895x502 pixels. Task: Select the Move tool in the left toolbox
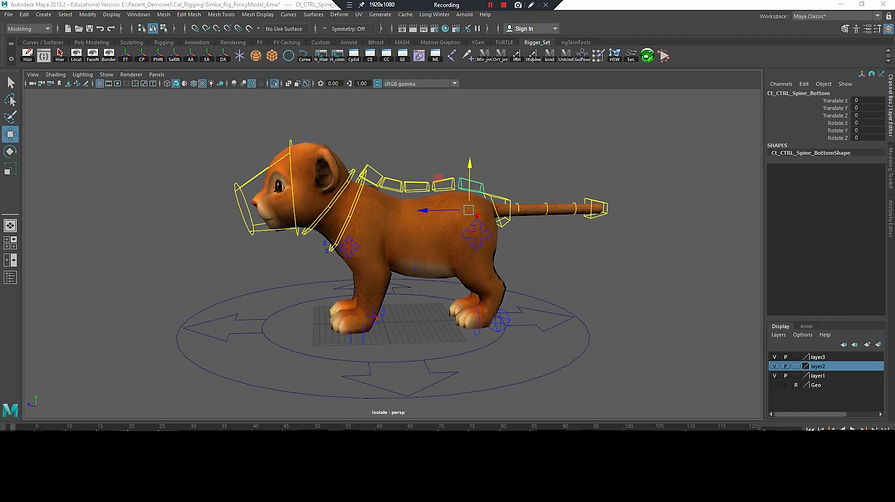10,134
